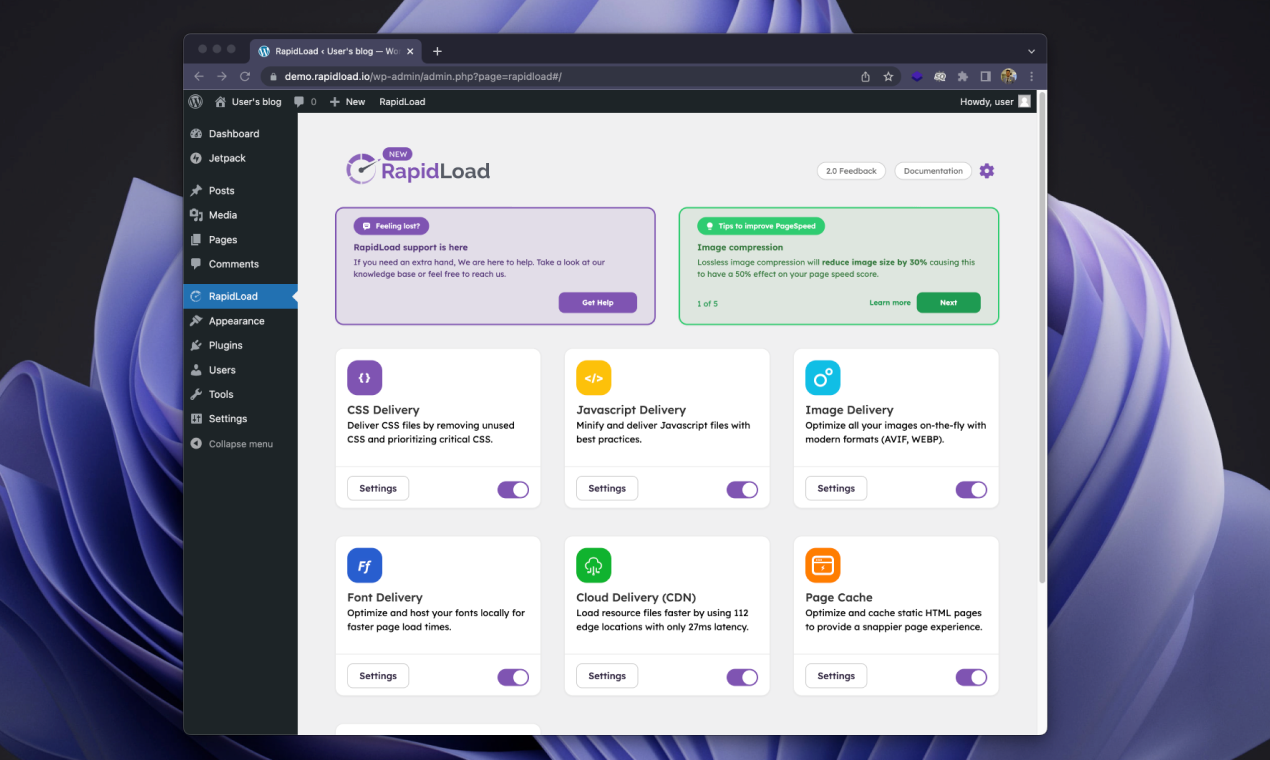1270x760 pixels.
Task: Bookmark this page with star icon
Action: [888, 76]
